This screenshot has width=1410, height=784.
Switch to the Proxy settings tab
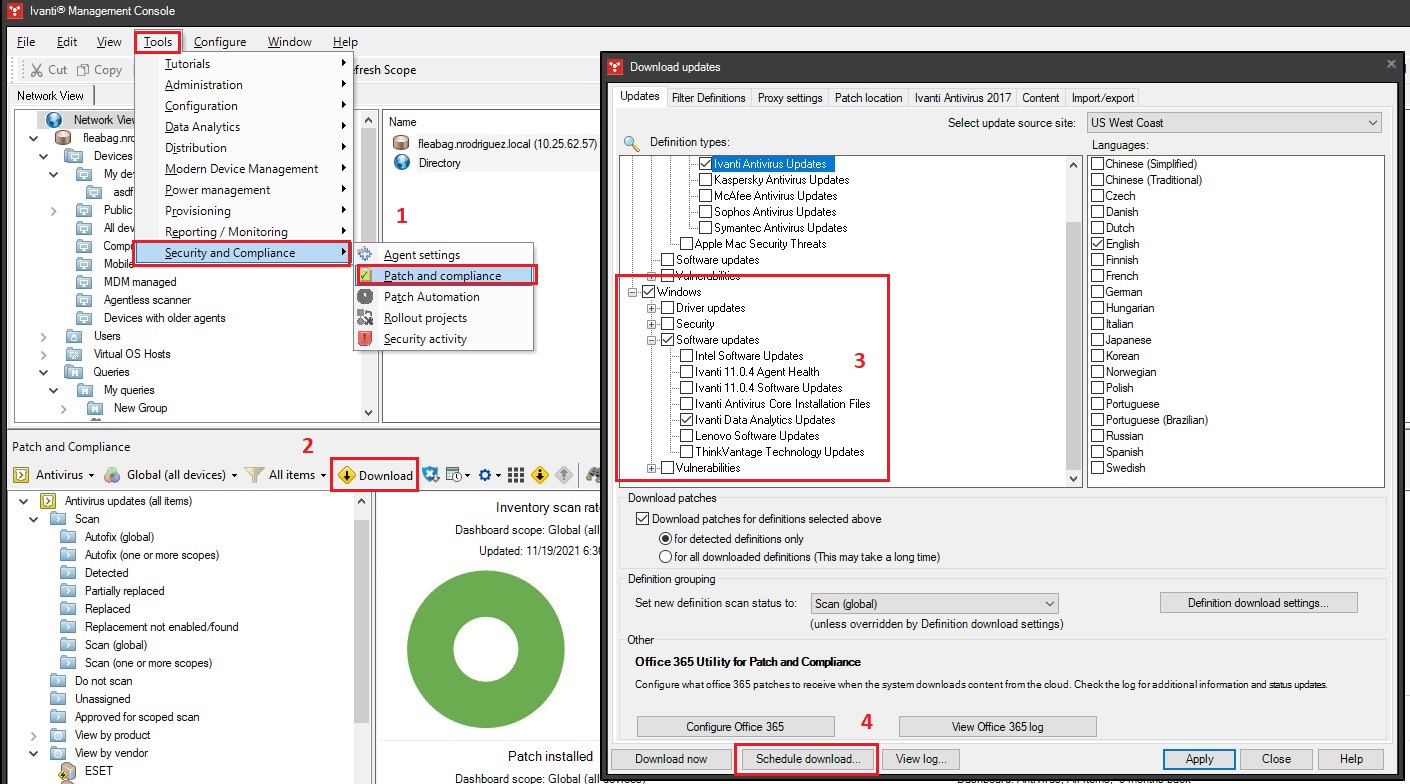(789, 97)
